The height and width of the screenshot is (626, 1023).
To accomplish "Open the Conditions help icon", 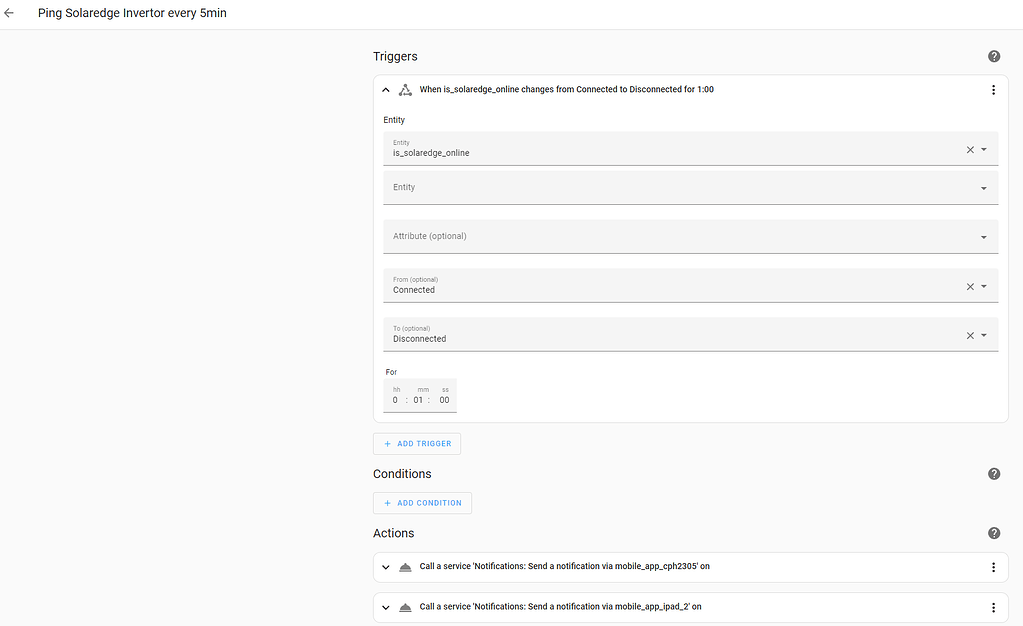I will 993,473.
